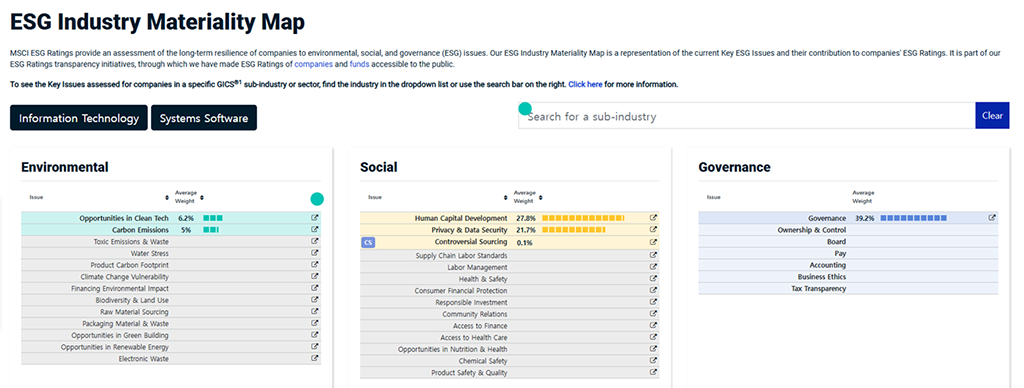Viewport: 1024px width, 388px height.
Task: Open the 'Click here' link for more information
Action: (x=585, y=84)
